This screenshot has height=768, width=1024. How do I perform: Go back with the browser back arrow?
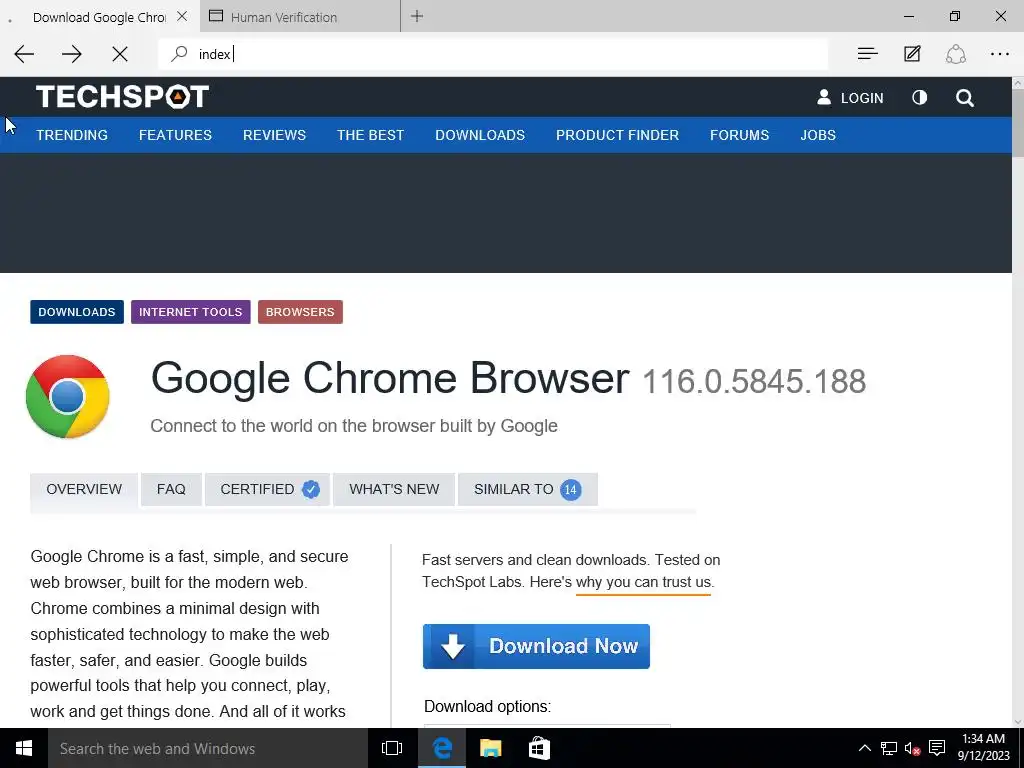[24, 54]
